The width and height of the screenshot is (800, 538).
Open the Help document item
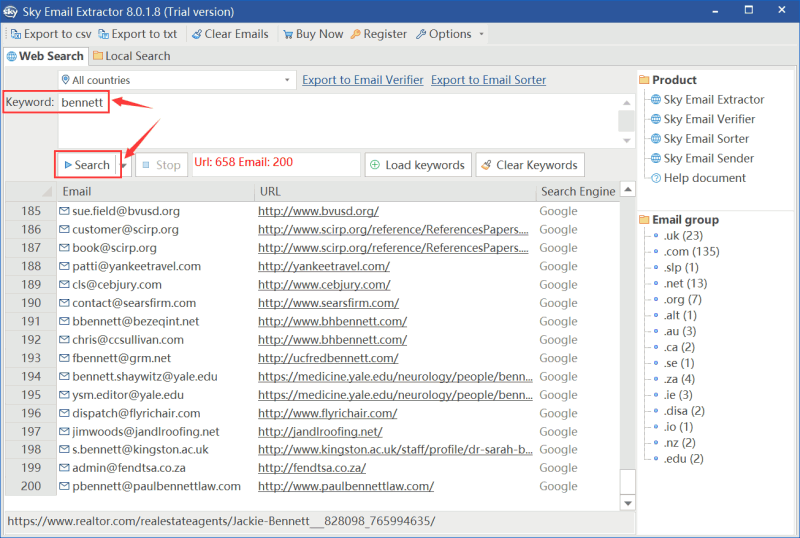click(x=705, y=178)
